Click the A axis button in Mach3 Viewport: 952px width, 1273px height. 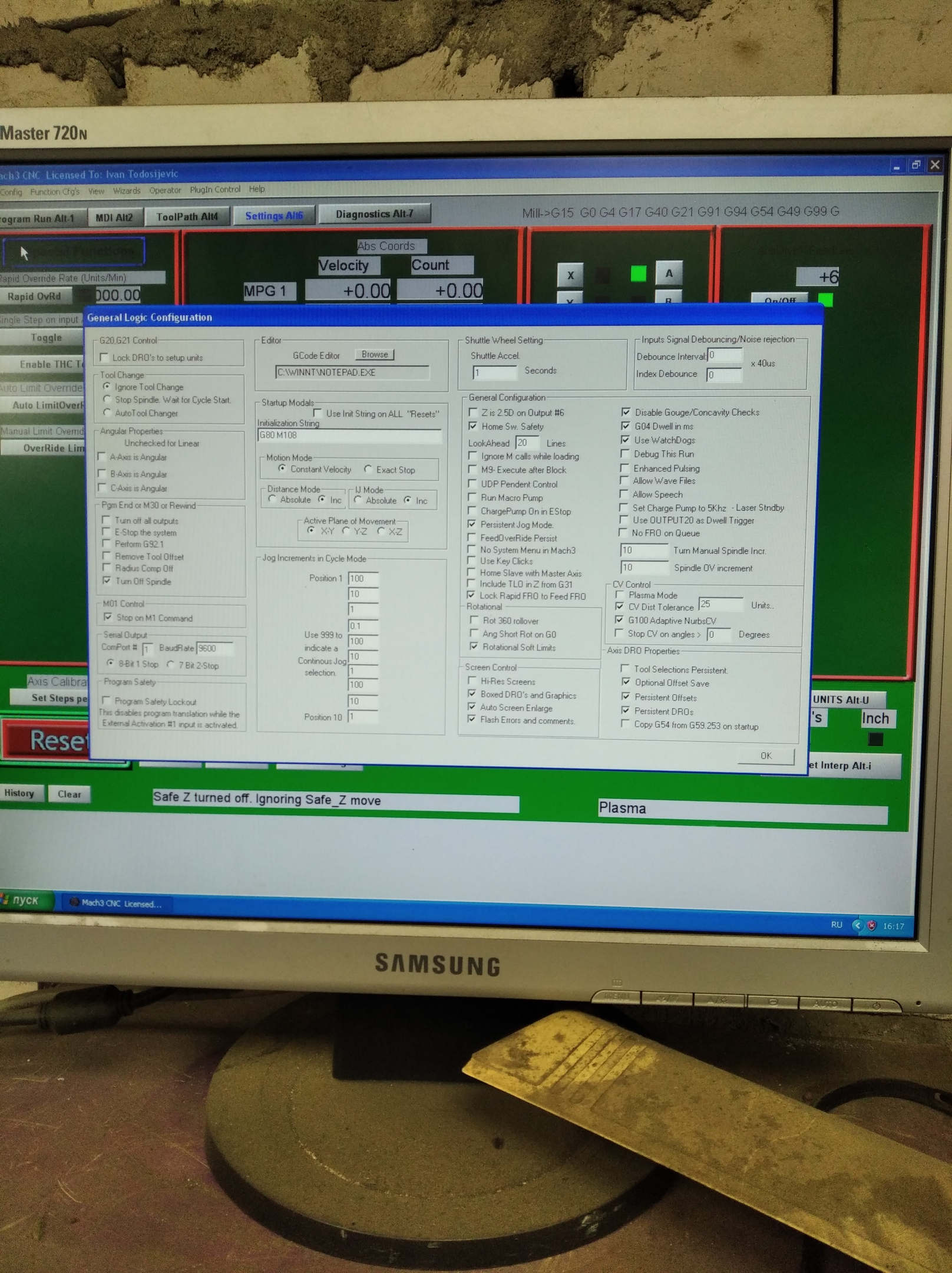point(669,273)
